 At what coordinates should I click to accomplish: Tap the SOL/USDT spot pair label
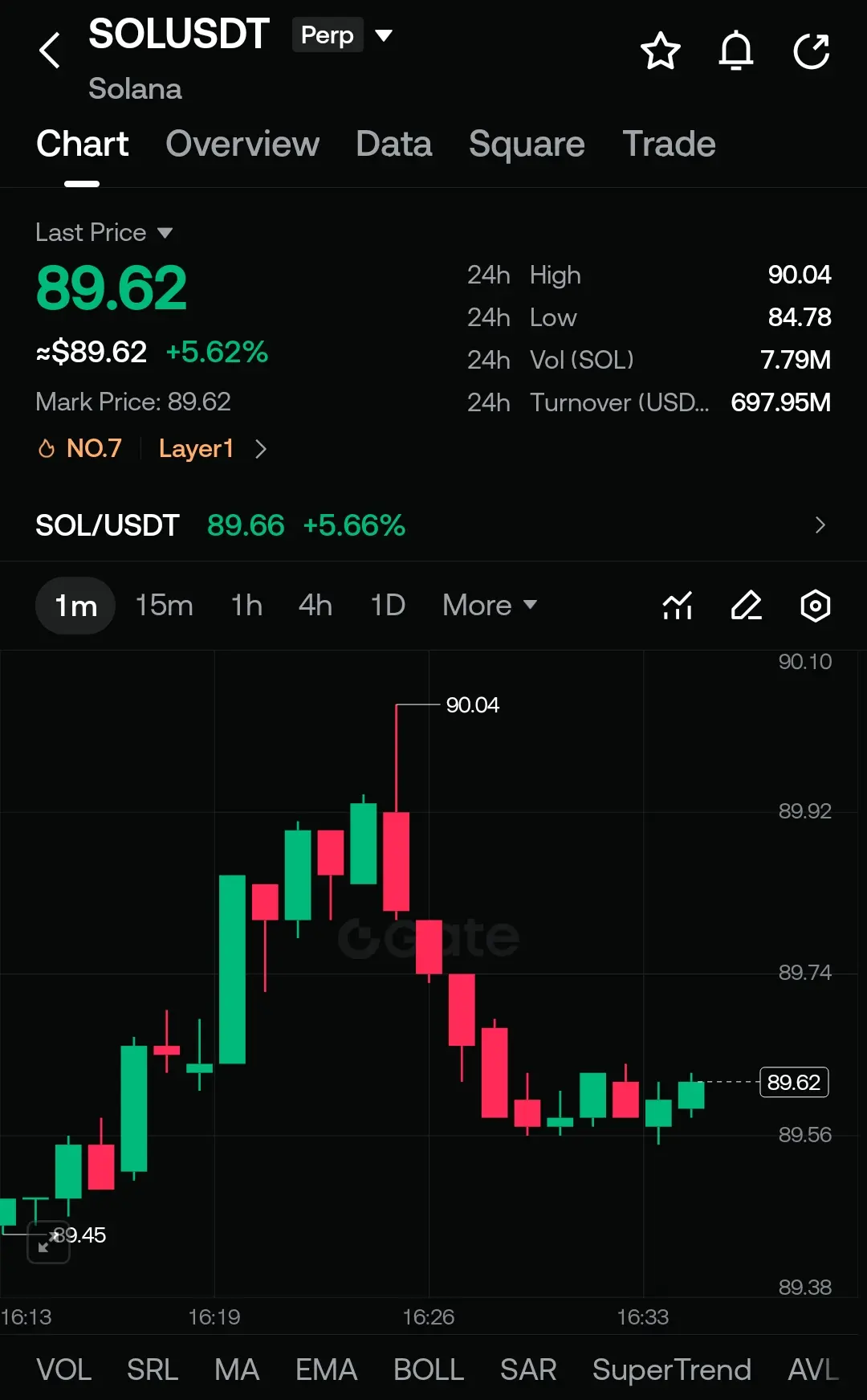coord(108,525)
